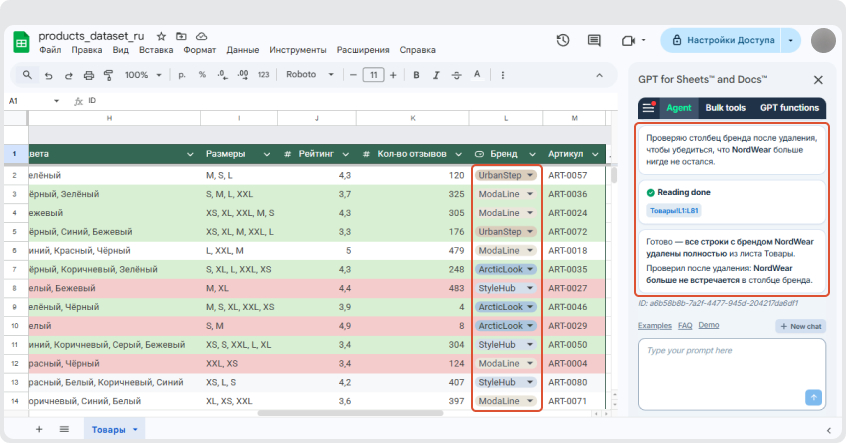The width and height of the screenshot is (846, 443).
Task: Toggle bold formatting
Action: tap(415, 75)
